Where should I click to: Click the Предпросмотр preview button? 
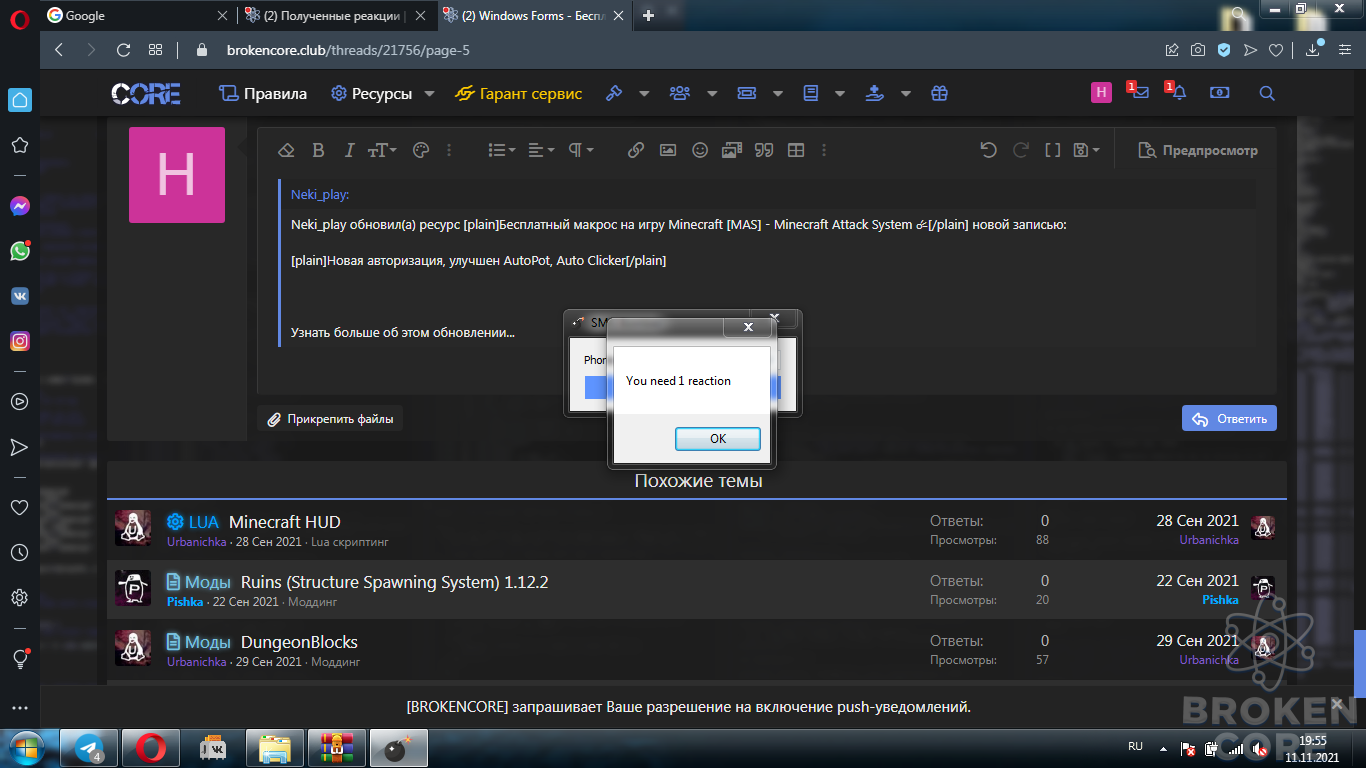click(x=1198, y=150)
